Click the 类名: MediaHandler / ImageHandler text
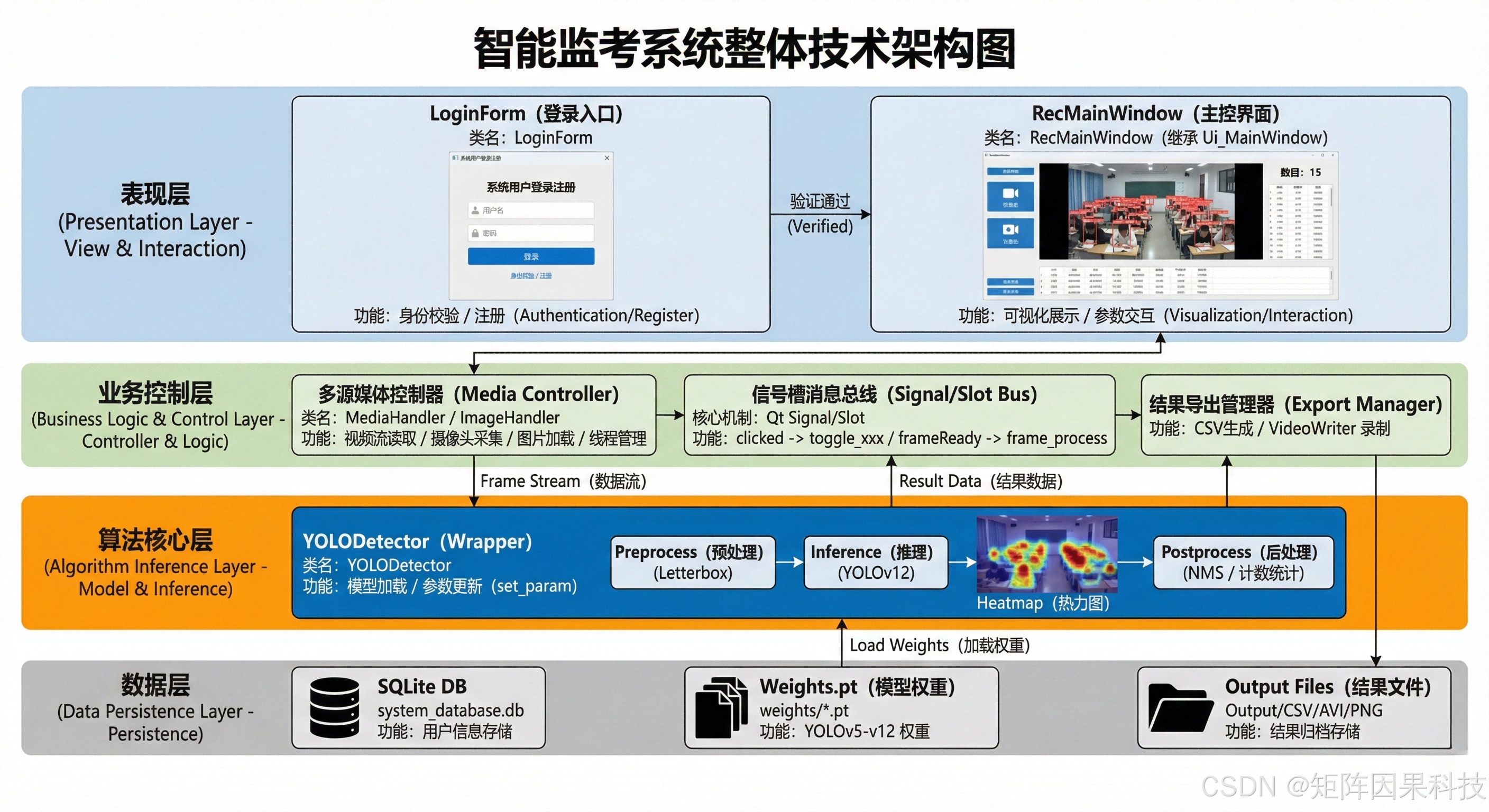 [430, 417]
